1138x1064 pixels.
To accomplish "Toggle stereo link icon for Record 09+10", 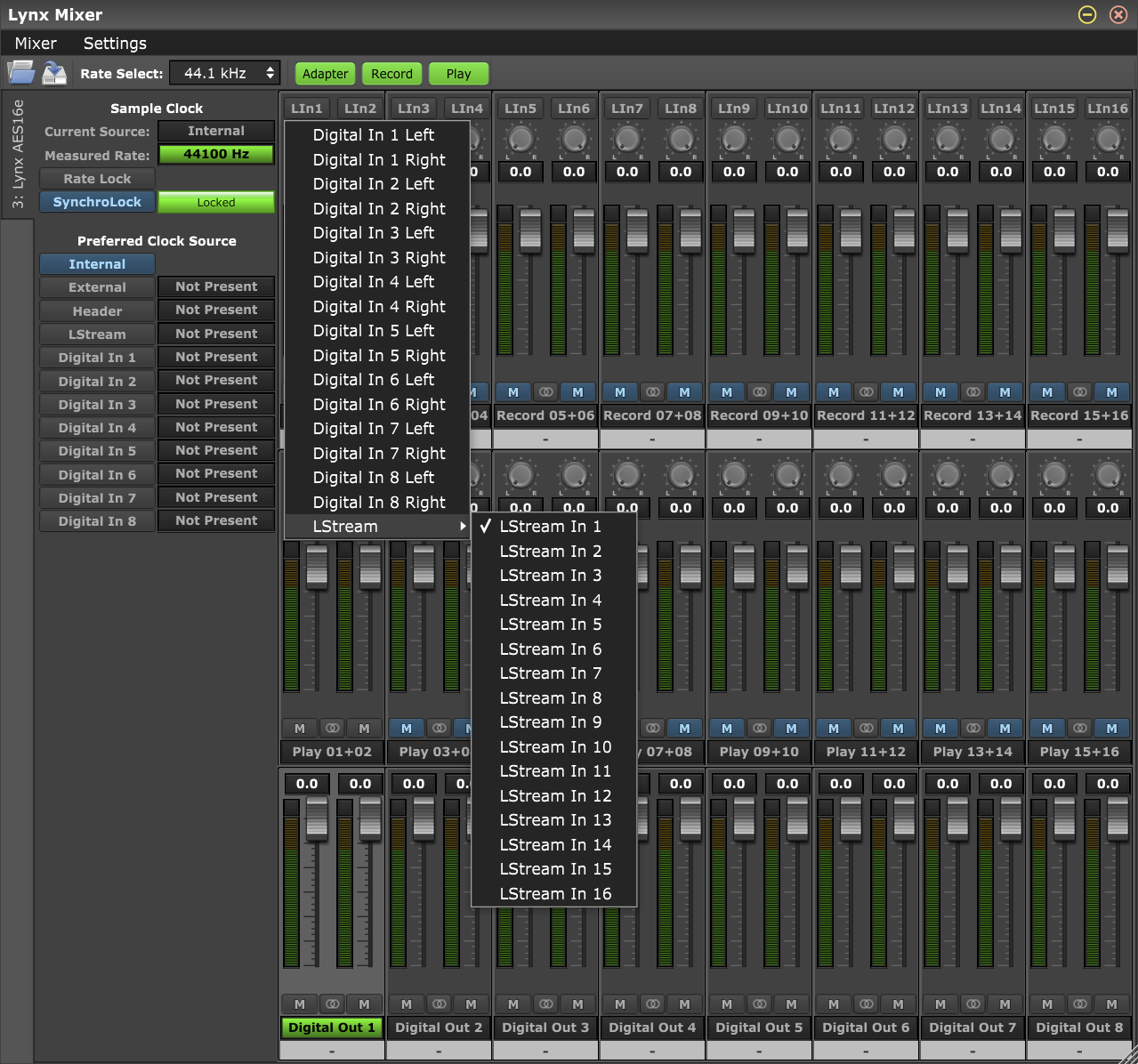I will pos(759,392).
